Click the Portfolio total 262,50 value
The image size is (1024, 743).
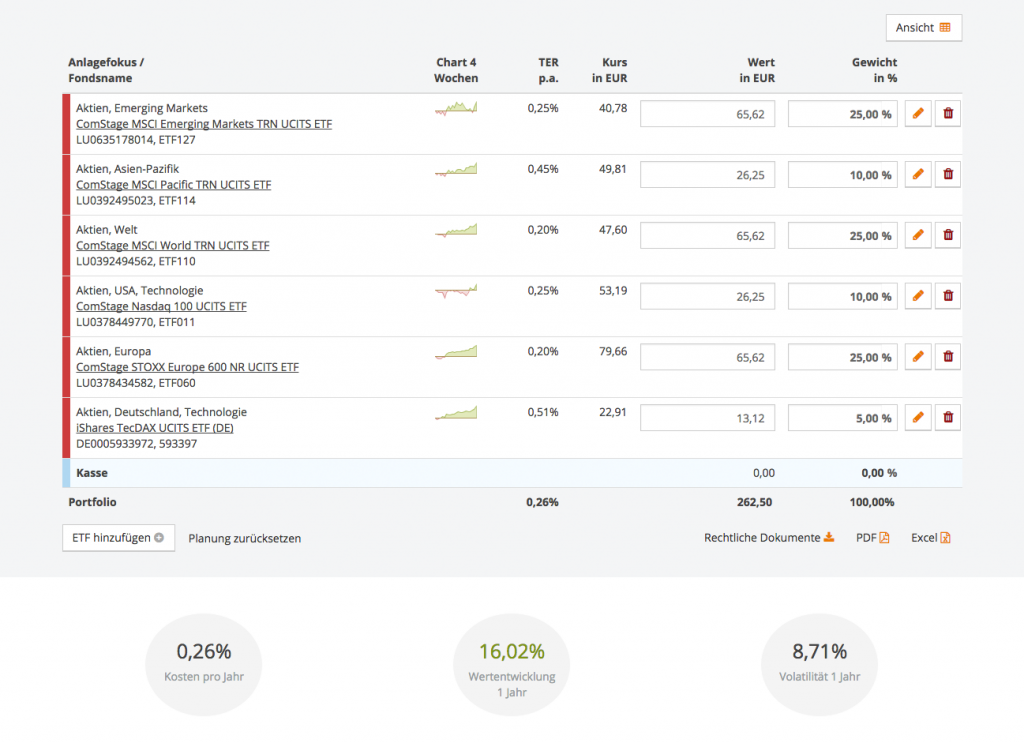(x=754, y=502)
